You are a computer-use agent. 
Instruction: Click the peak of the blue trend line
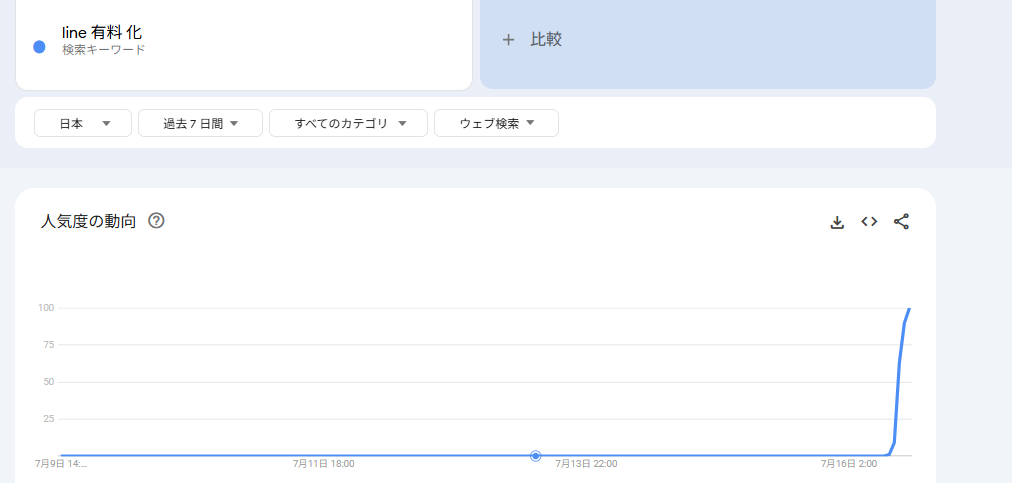tap(909, 309)
